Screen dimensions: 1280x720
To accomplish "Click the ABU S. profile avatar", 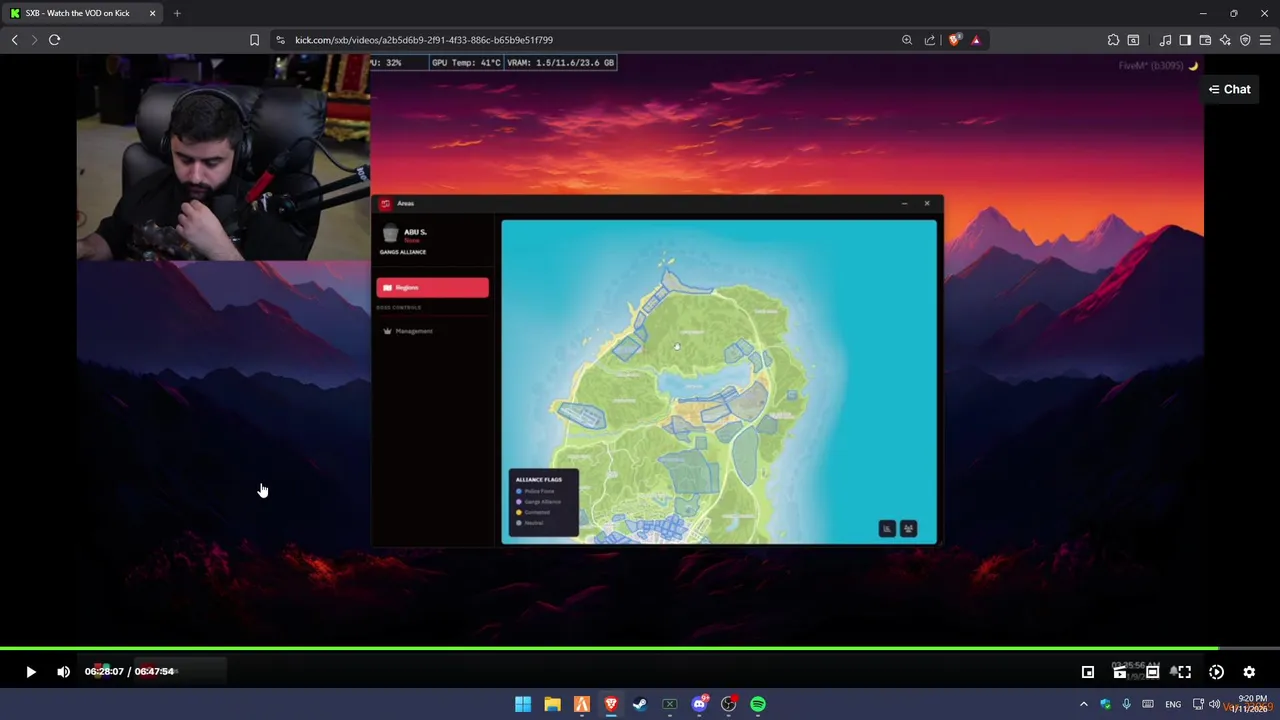I will tap(390, 233).
